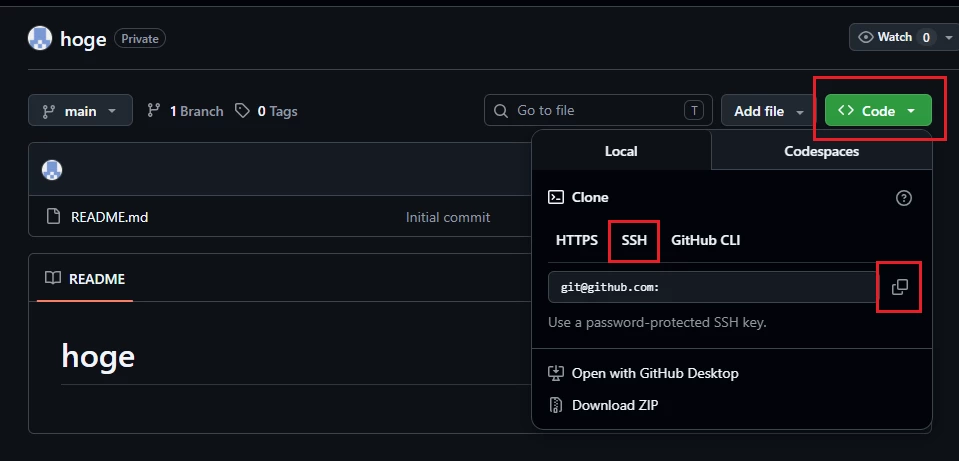959x461 pixels.
Task: View the 1 Branch link
Action: [x=185, y=111]
